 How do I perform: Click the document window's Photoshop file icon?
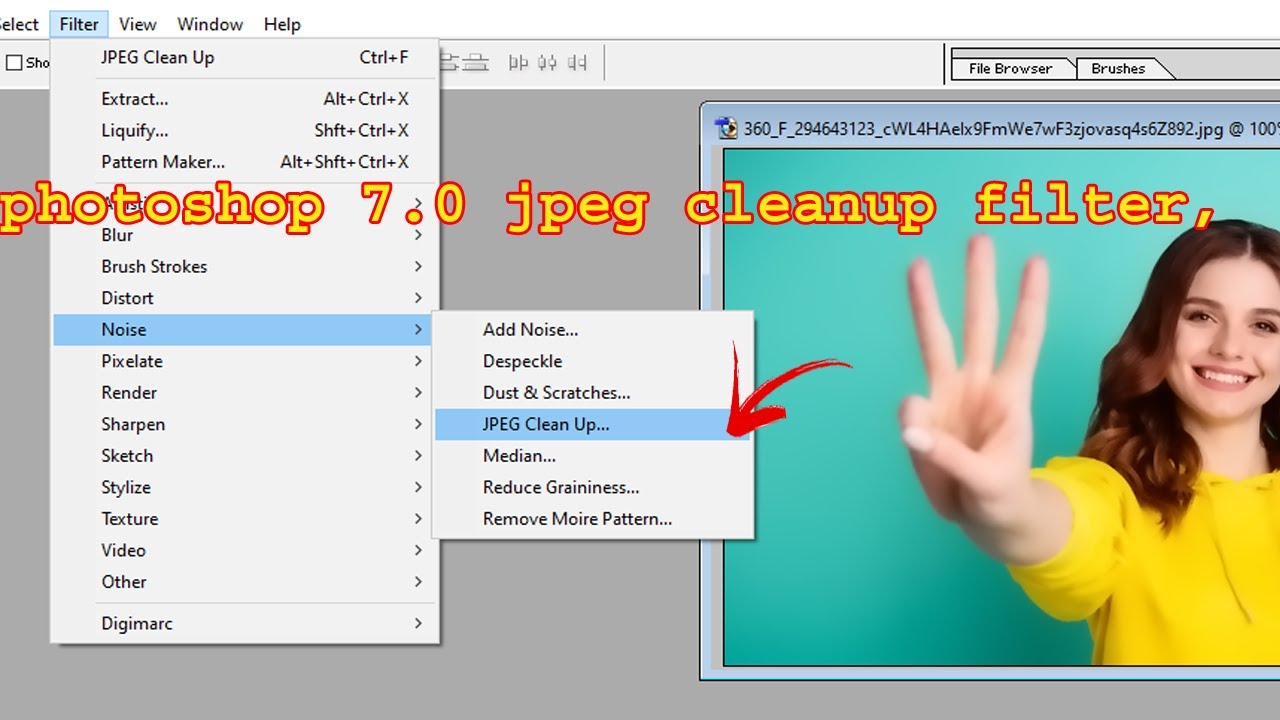[726, 128]
